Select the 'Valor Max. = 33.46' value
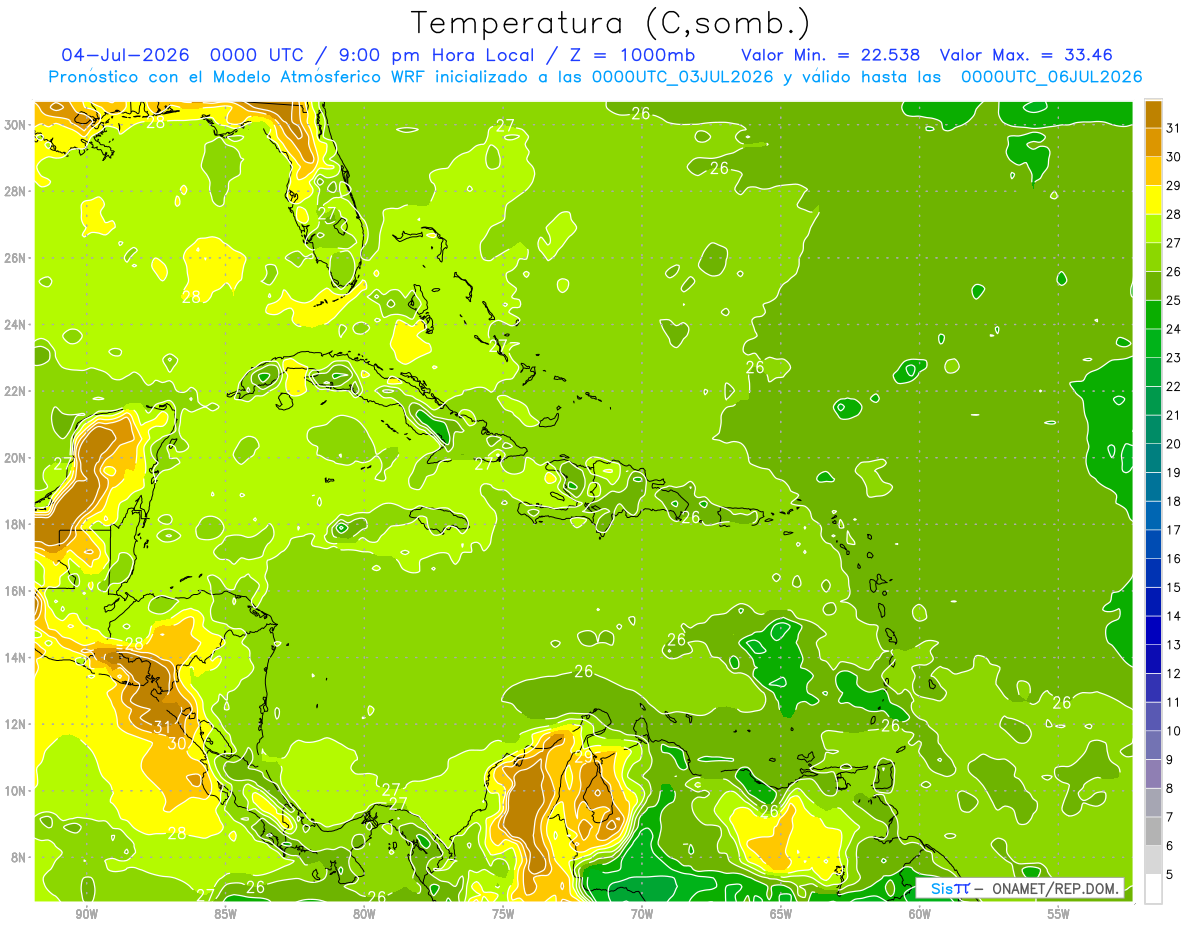This screenshot has height=927, width=1200. click(x=1026, y=55)
